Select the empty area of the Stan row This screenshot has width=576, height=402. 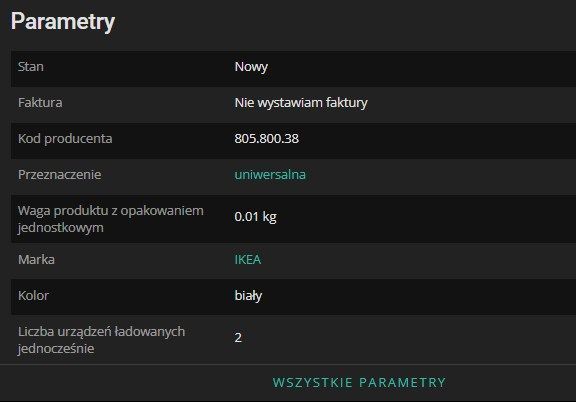(x=422, y=69)
